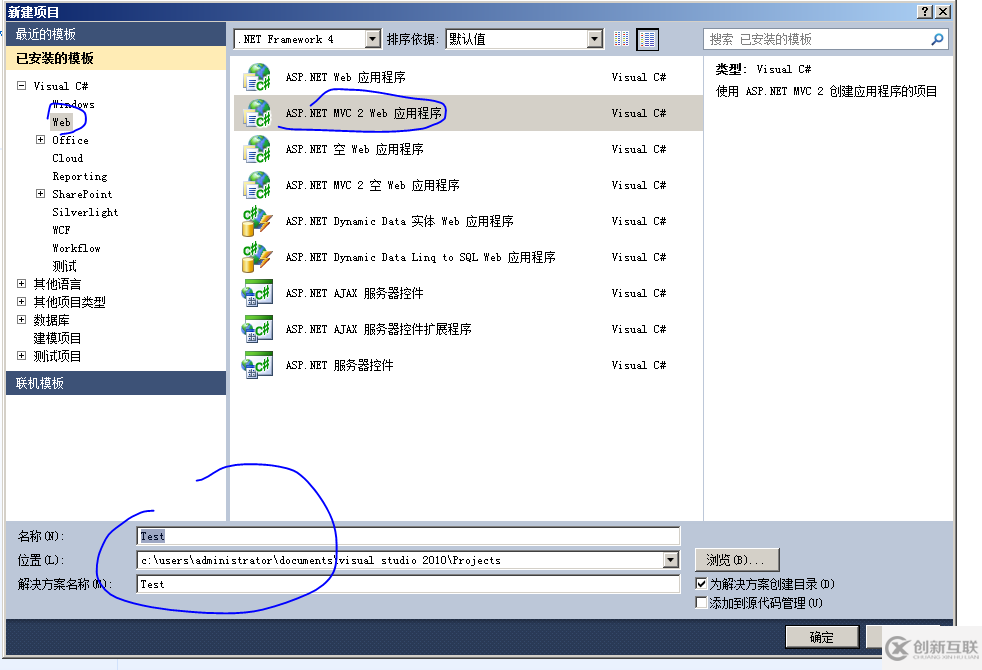This screenshot has height=670, width=982.
Task: Select the Web category in tree
Action: pyautogui.click(x=61, y=122)
